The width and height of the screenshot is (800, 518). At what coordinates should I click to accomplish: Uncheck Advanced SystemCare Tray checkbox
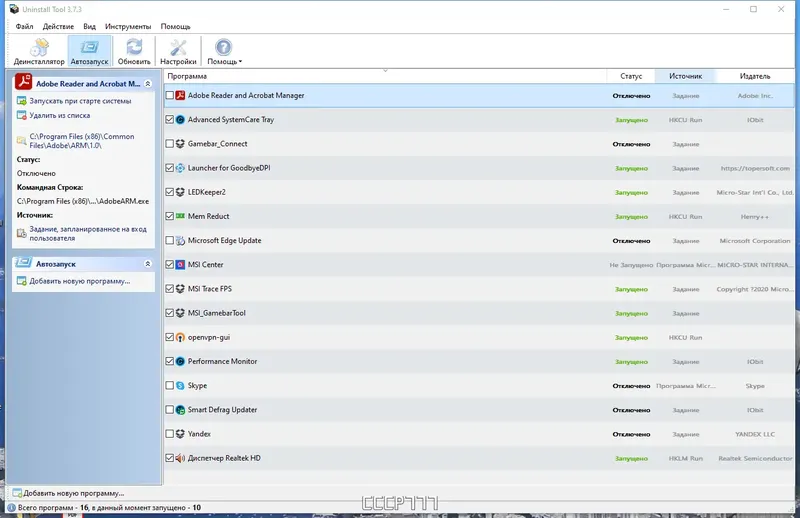(x=170, y=119)
